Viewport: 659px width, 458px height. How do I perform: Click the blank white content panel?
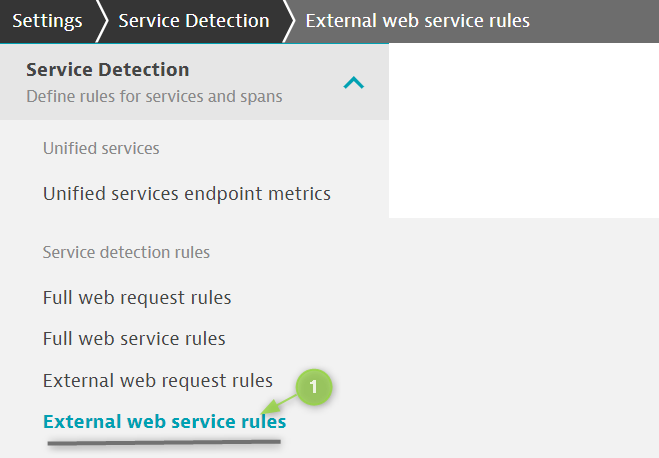click(524, 130)
